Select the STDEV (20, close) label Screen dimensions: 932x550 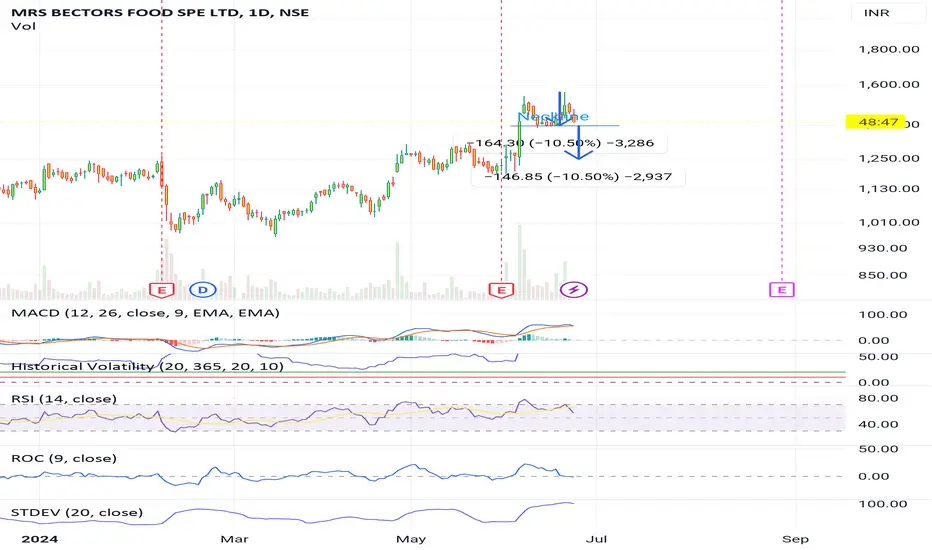click(77, 513)
